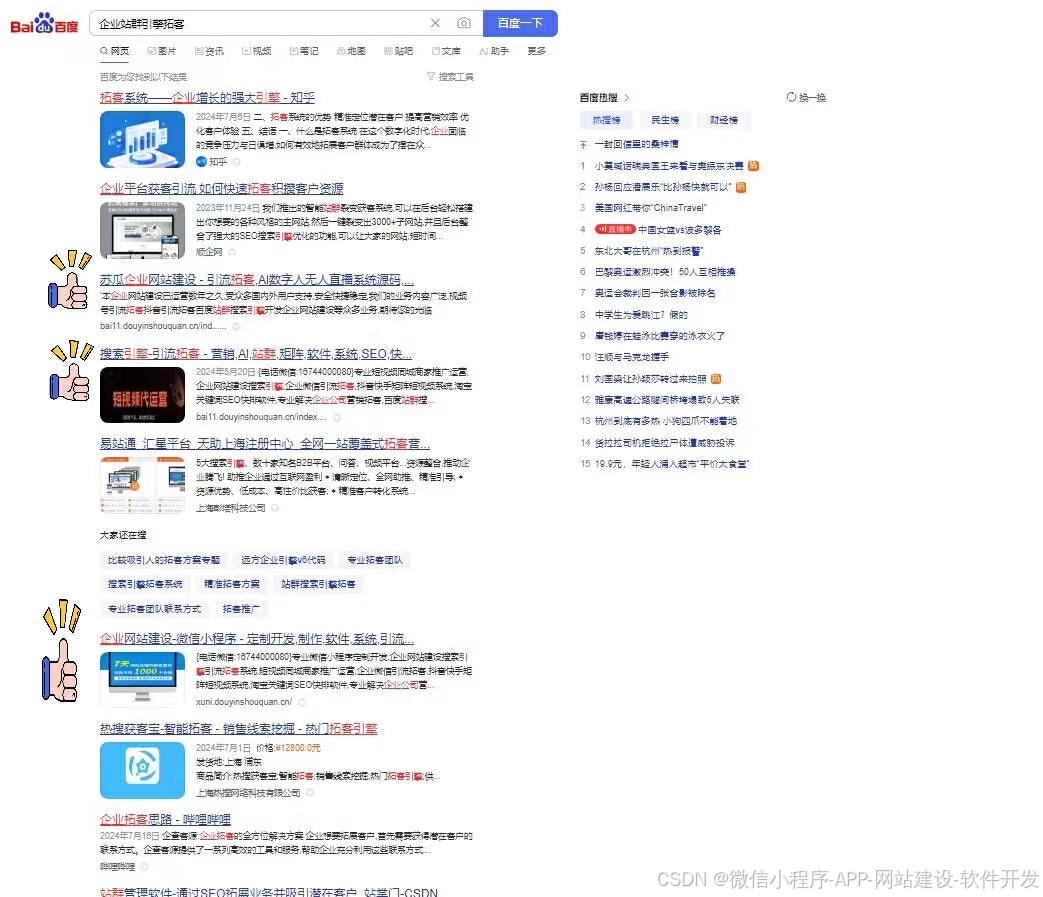This screenshot has width=1043, height=897.
Task: Open the topic 东北大哥在杭州热到报警
Action: tap(649, 251)
